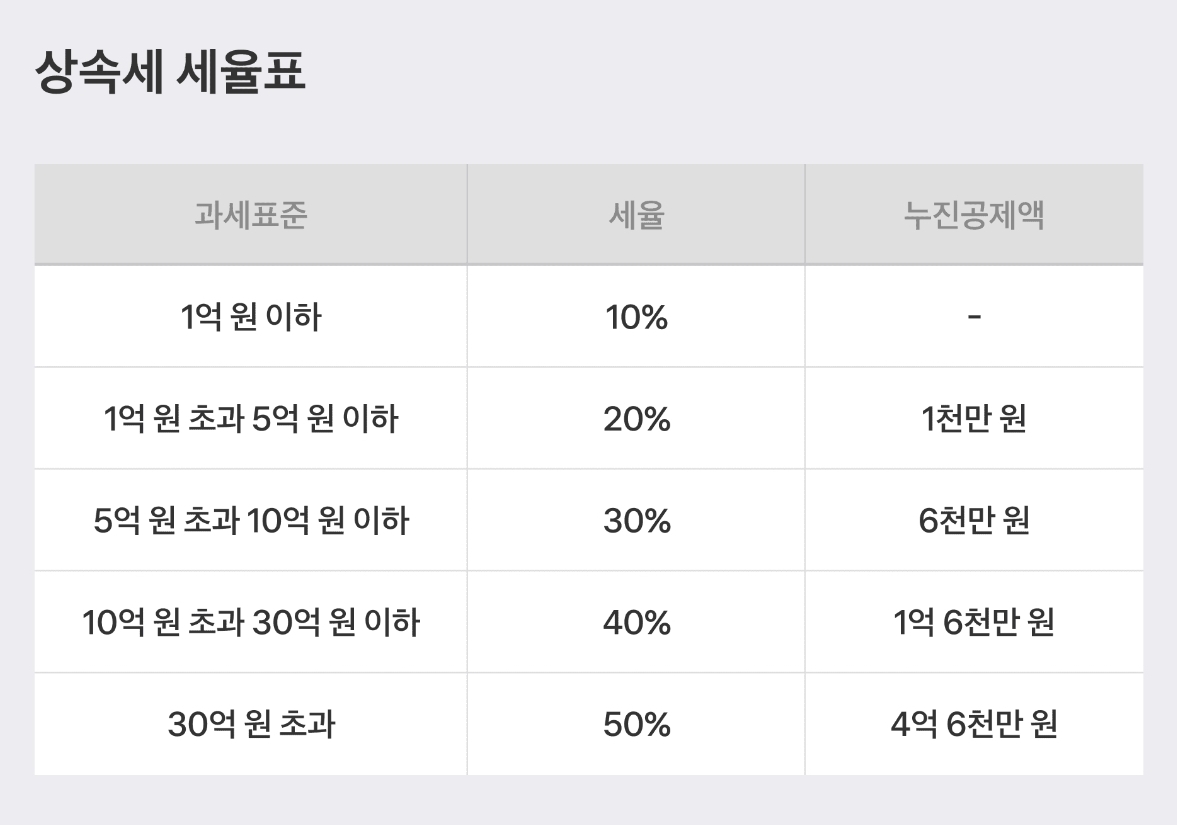Select the 10억 원 초과 30억 원 이하 cell
Image resolution: width=1177 pixels, height=825 pixels.
pyautogui.click(x=250, y=624)
